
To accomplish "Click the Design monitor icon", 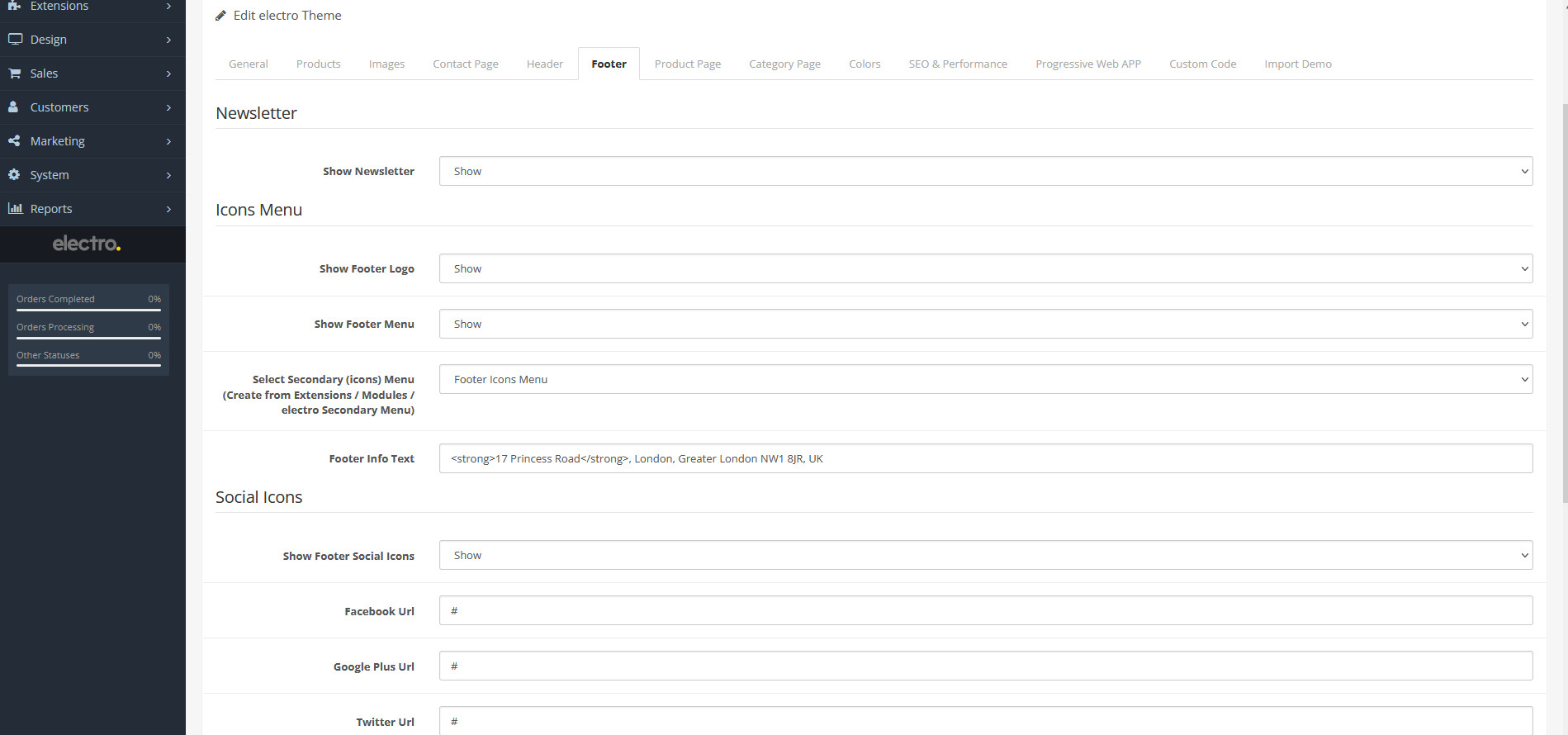I will (x=15, y=39).
